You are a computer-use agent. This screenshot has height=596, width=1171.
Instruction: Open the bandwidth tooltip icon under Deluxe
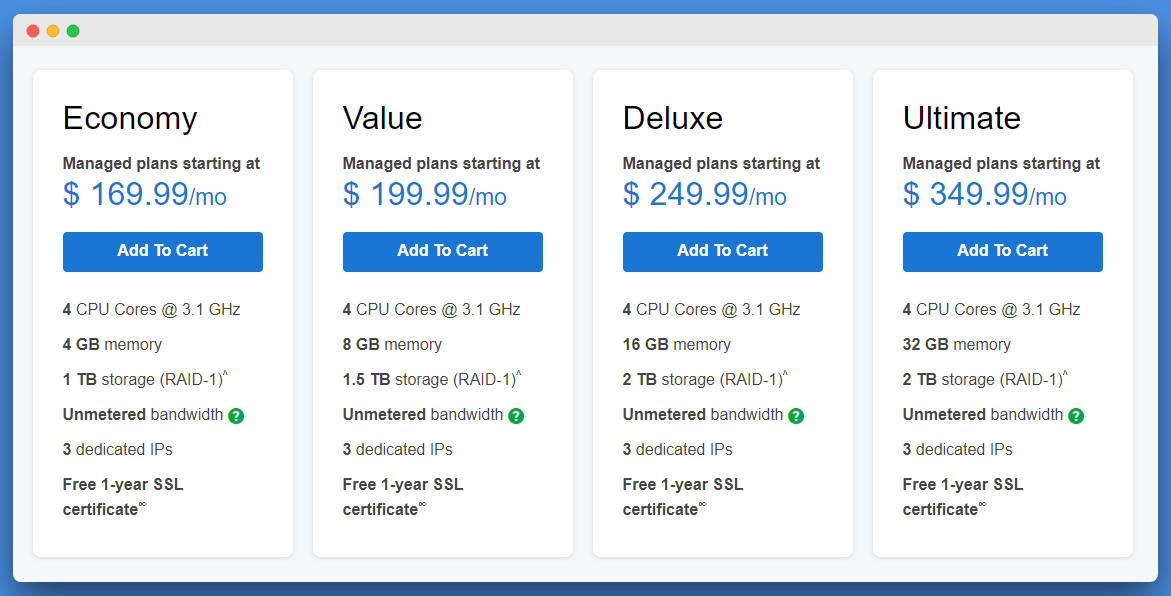[x=797, y=415]
